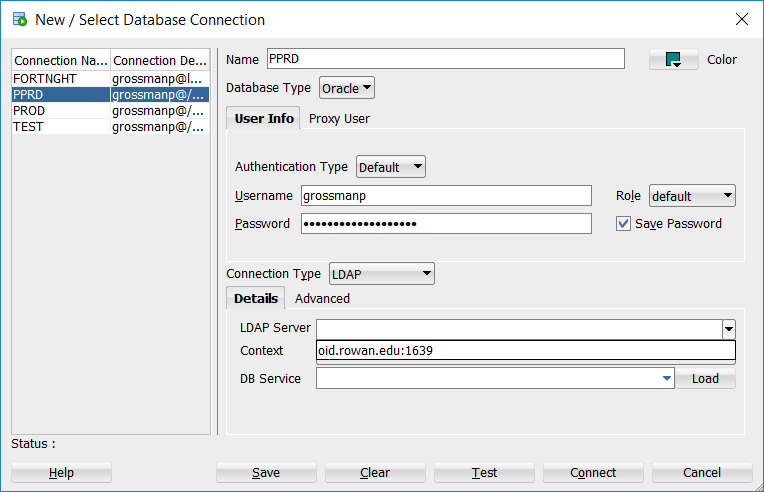Switch to the Proxy User tab
Screen dimensions: 764x492
click(339, 118)
